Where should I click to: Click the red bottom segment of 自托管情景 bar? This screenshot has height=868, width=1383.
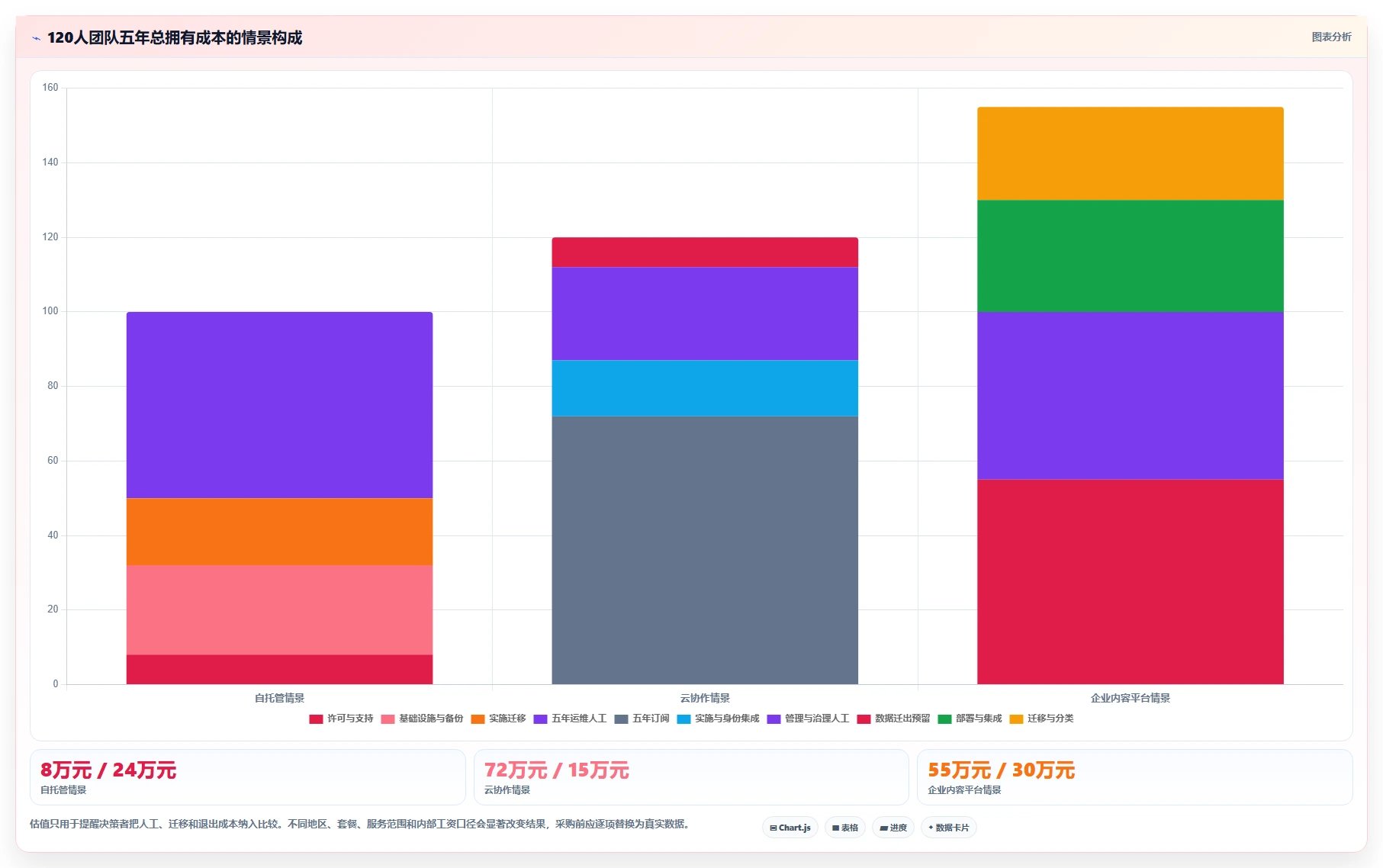(x=279, y=669)
